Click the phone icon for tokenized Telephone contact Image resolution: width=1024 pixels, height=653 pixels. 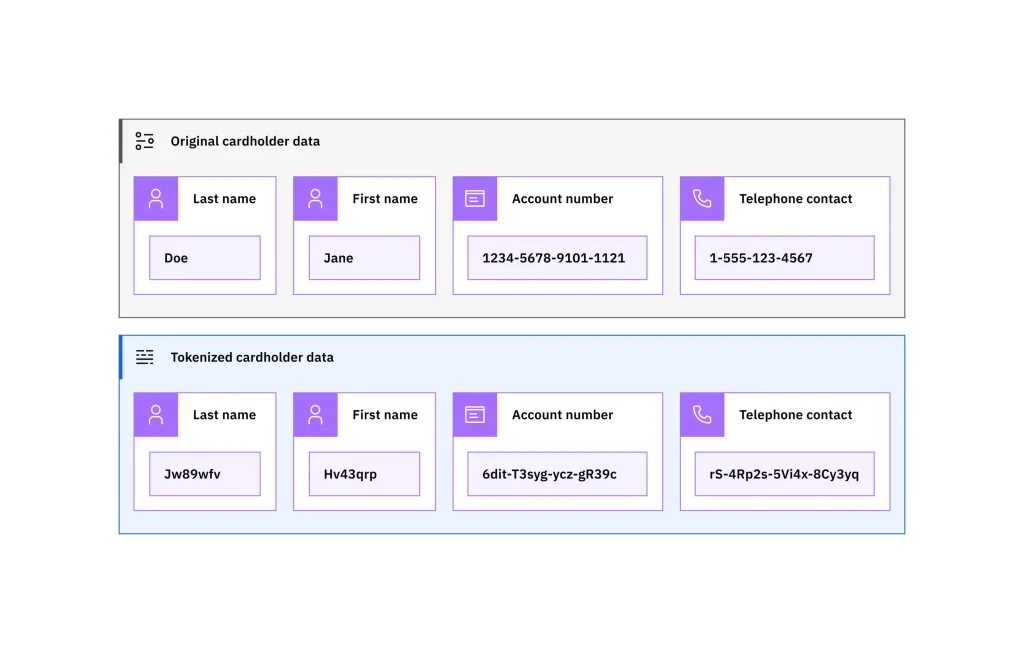pyautogui.click(x=701, y=414)
